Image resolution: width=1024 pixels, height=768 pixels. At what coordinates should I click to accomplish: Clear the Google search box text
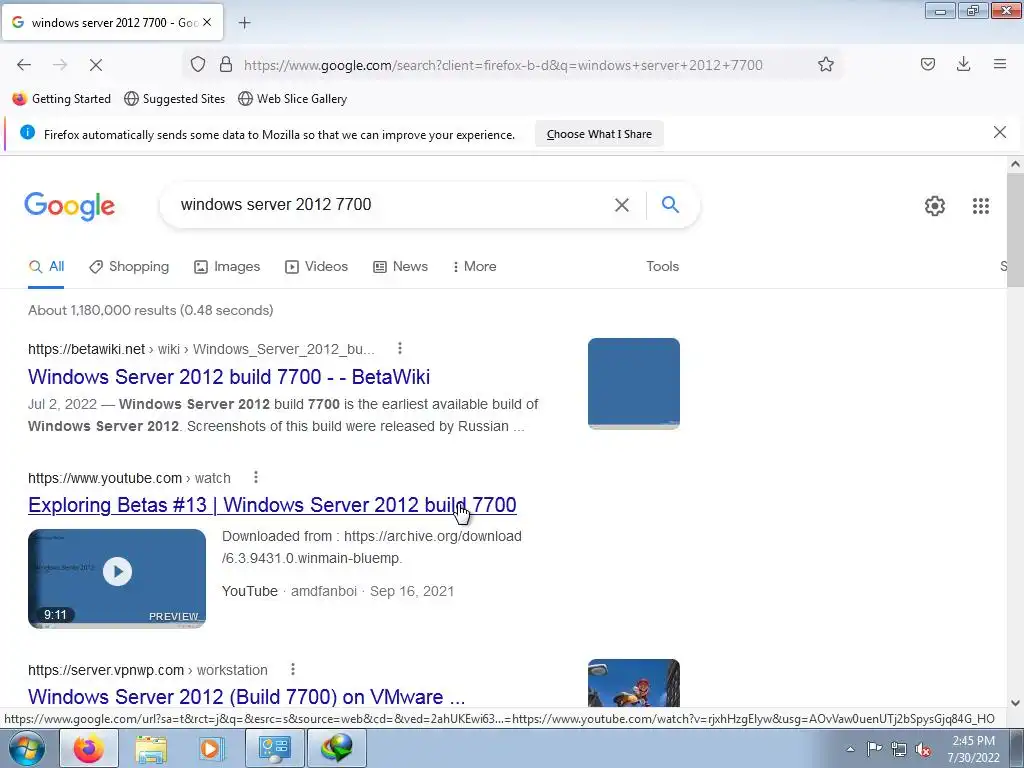coord(622,205)
